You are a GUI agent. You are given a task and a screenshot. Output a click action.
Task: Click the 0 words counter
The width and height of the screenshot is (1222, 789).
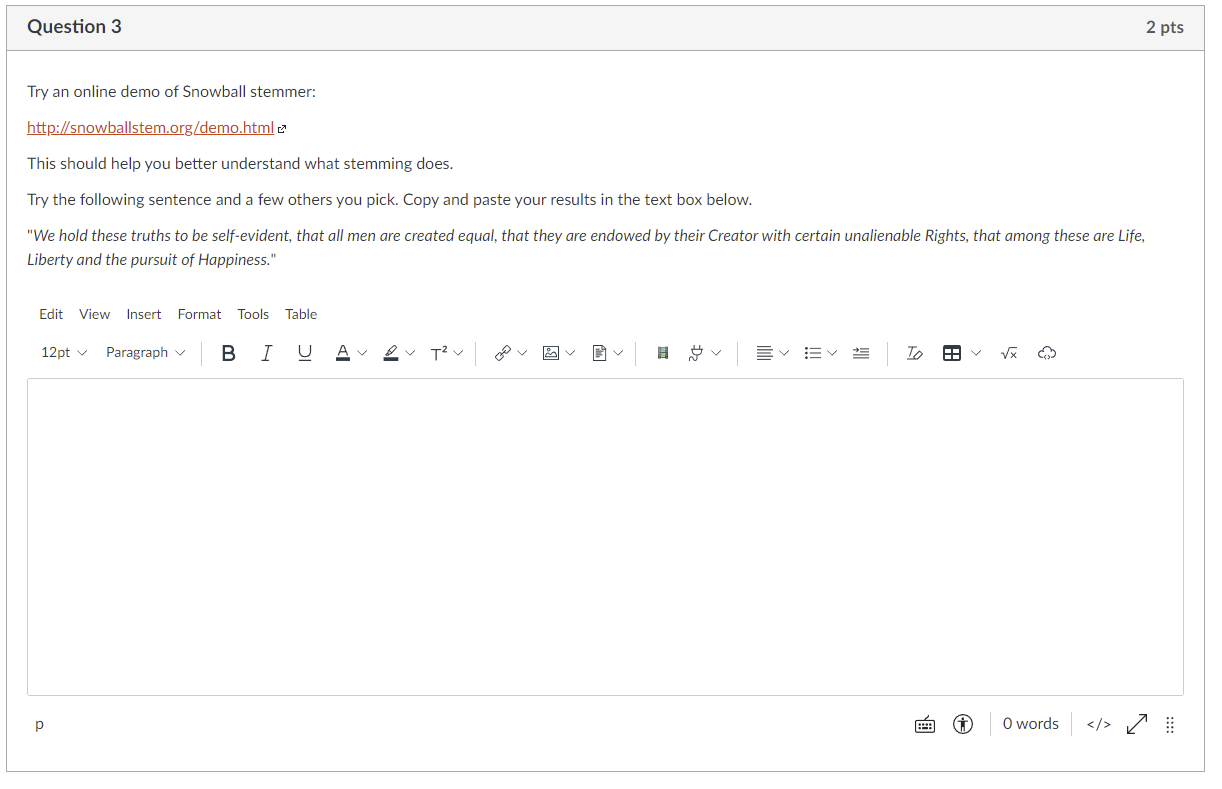pos(1030,723)
